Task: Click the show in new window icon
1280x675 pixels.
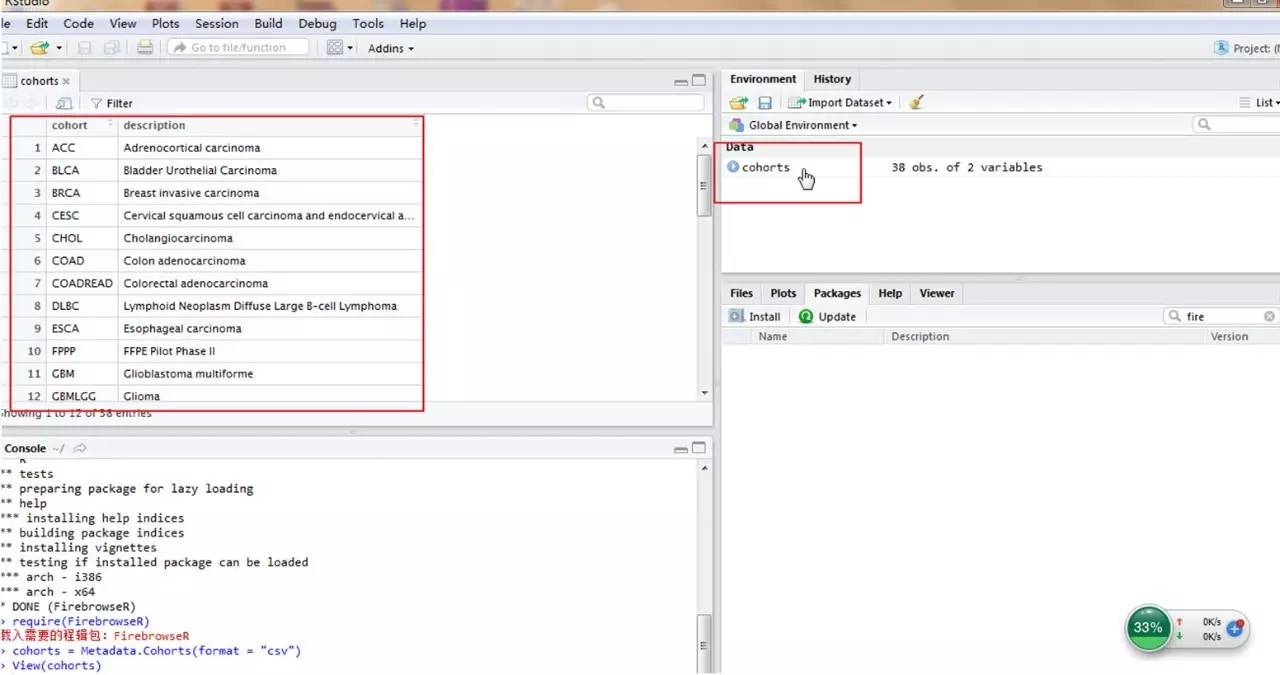Action: (x=63, y=103)
